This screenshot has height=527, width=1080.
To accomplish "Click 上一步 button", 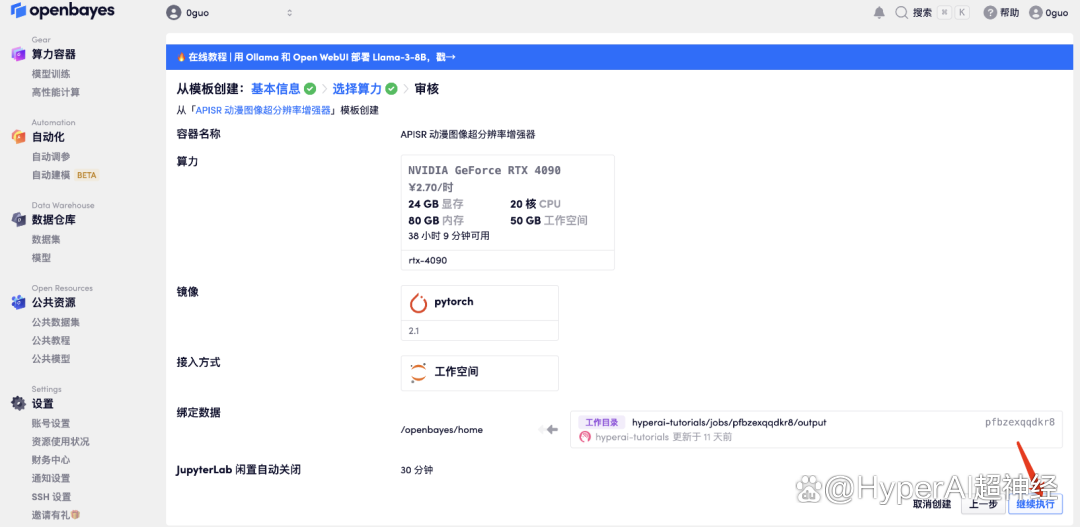I will [x=983, y=504].
